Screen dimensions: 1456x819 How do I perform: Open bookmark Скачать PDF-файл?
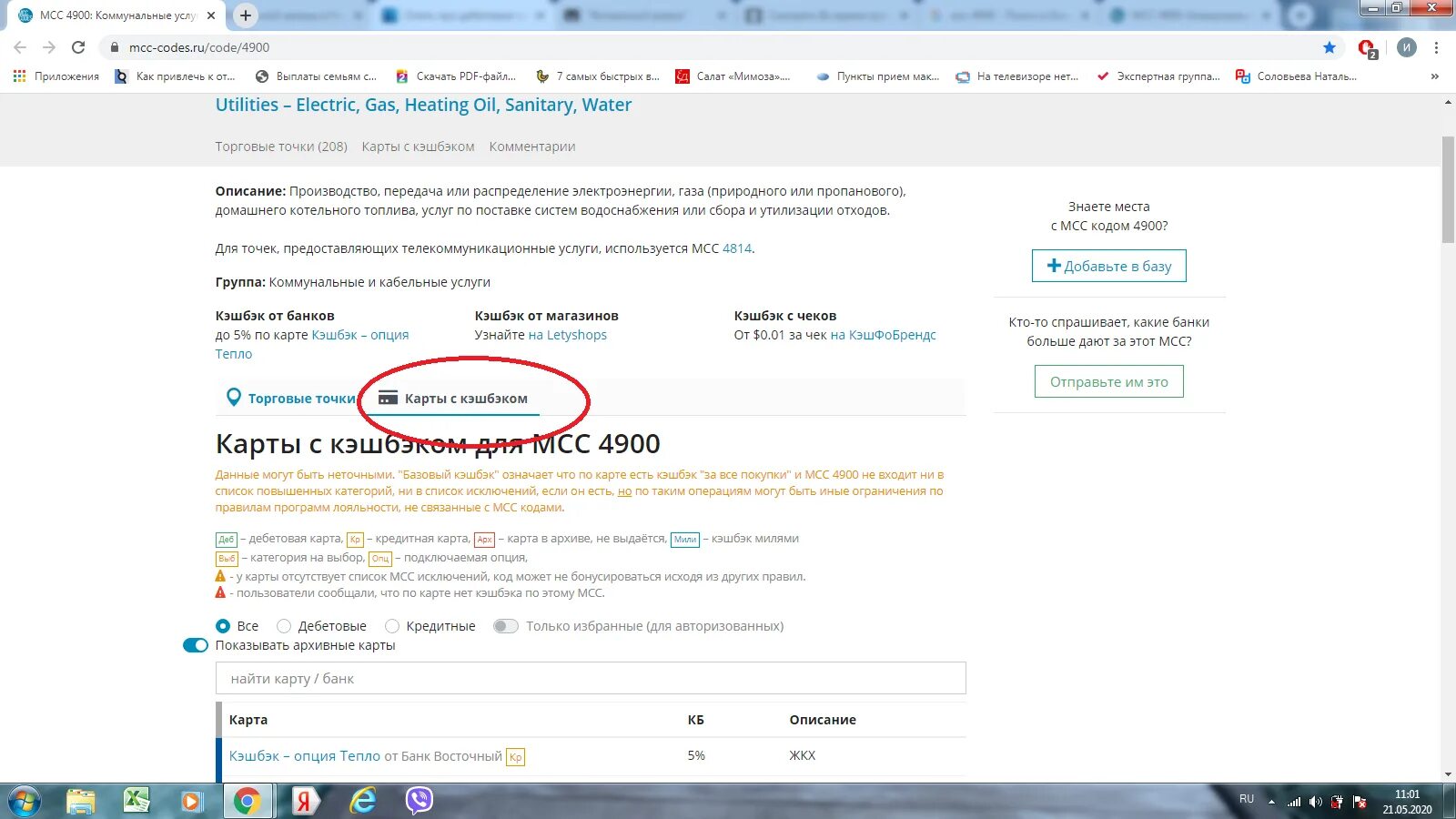(456, 76)
